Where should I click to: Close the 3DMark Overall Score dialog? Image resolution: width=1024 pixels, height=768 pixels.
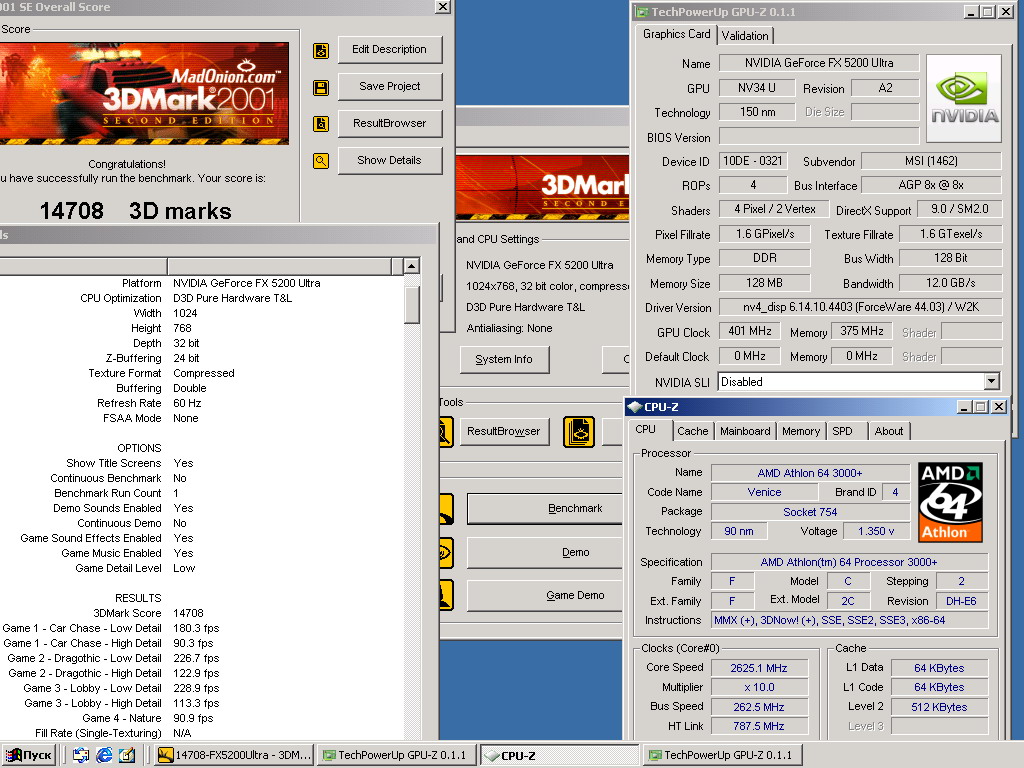443,7
